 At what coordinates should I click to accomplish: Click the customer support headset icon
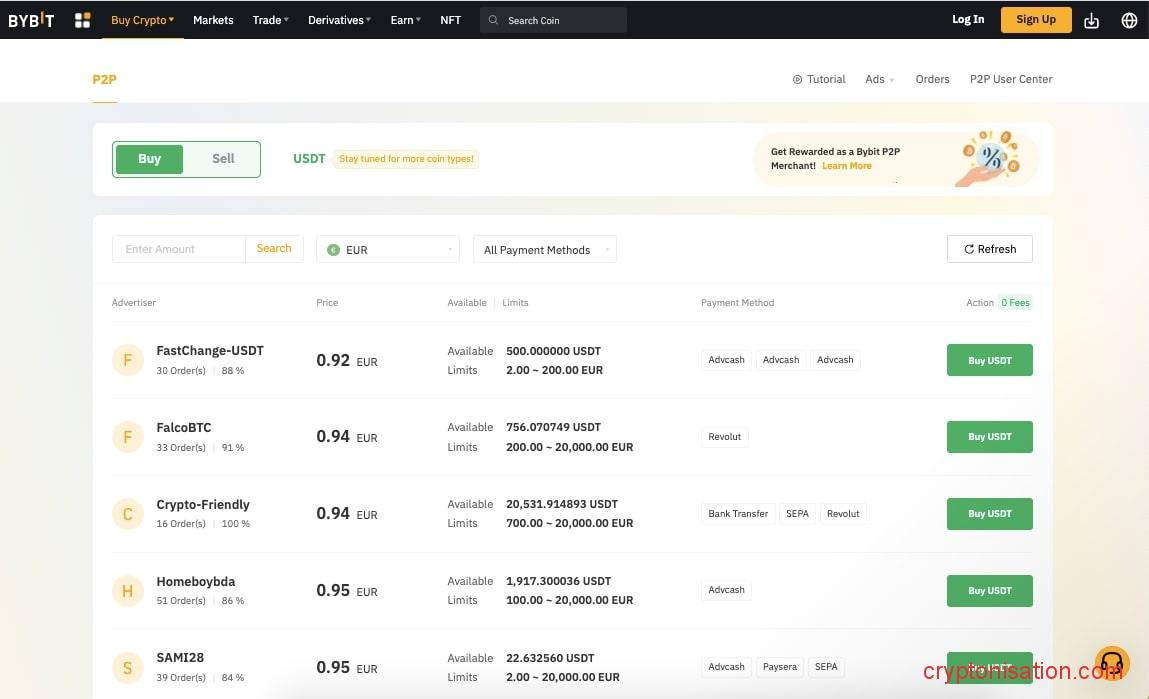coord(1112,662)
